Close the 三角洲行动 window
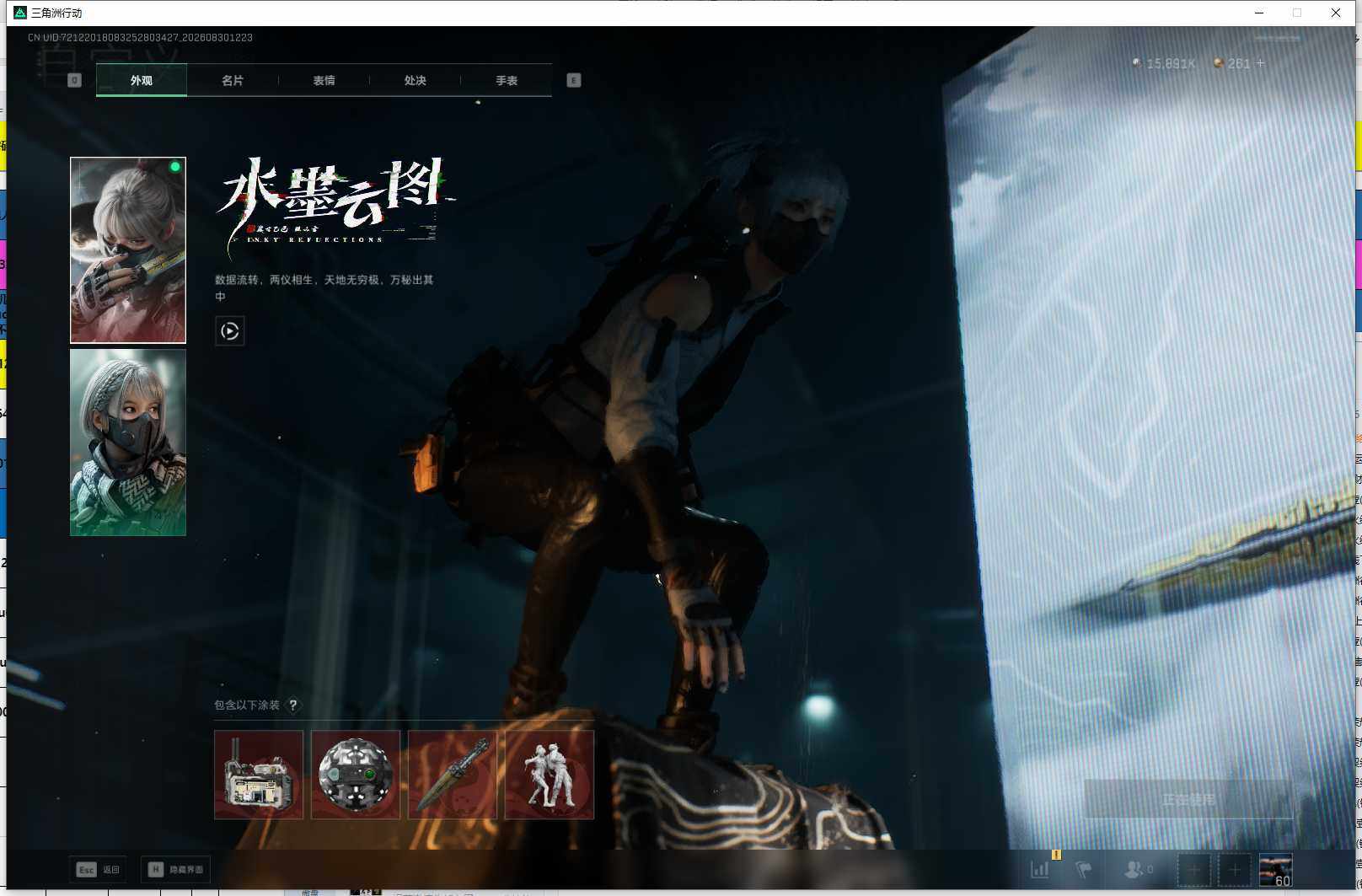Screen dimensions: 1362x896 (1336, 13)
